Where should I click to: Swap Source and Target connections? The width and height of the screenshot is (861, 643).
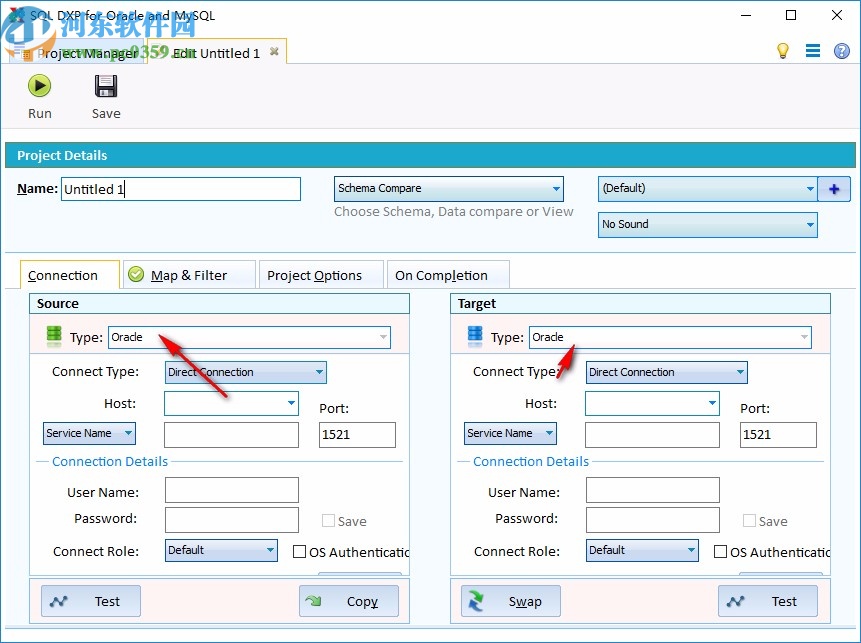tap(510, 600)
